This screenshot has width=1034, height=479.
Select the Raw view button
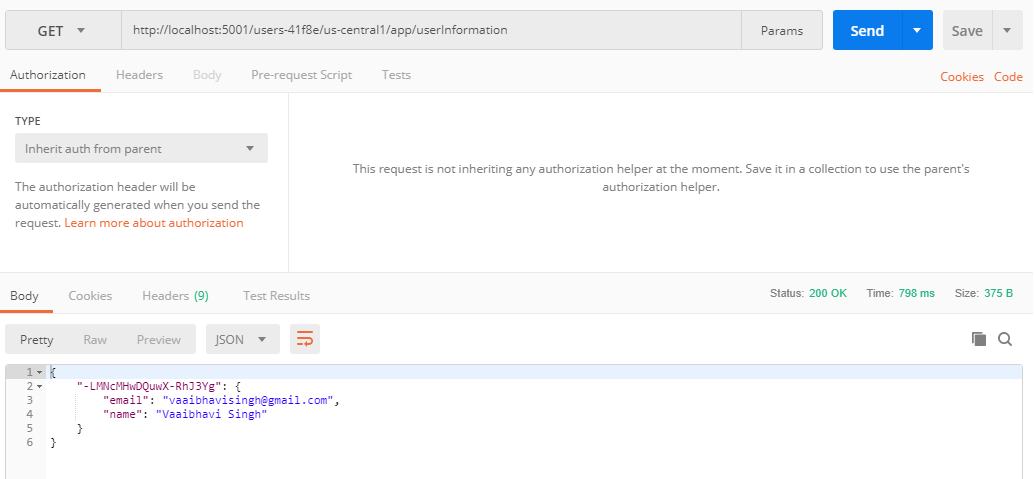coord(95,339)
